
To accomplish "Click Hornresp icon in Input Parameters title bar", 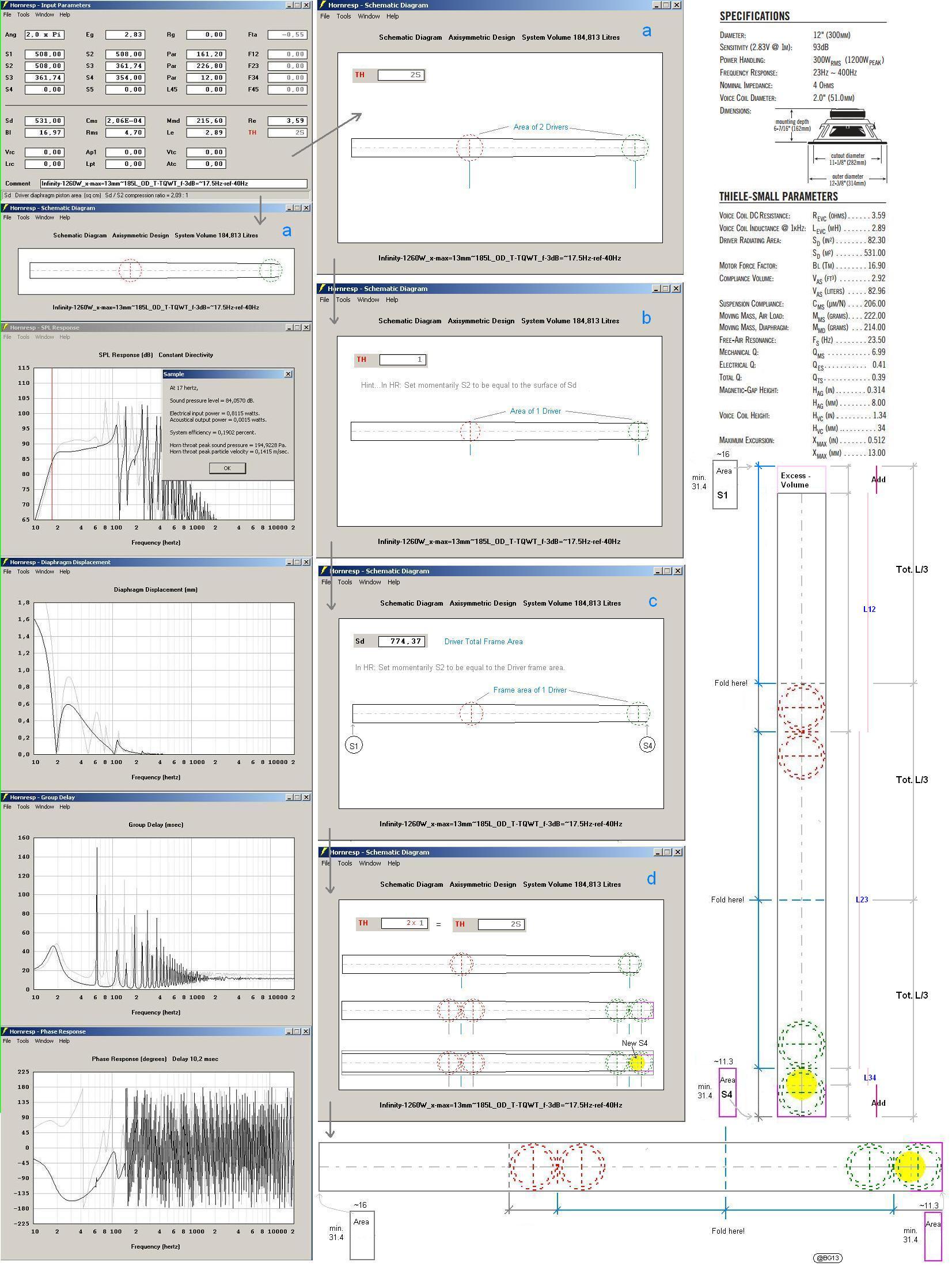I will (5, 5).
